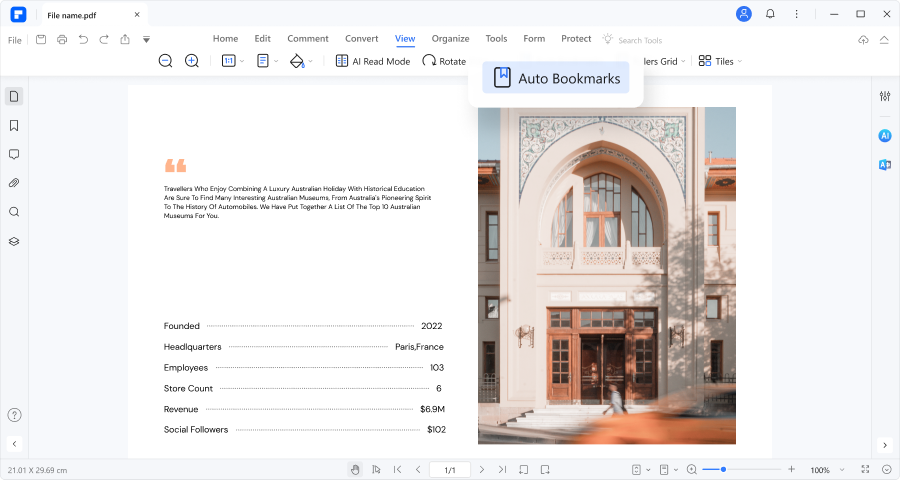Screen dimensions: 900x480
Task: Collapse the ribbon with the up arrow
Action: [x=884, y=40]
